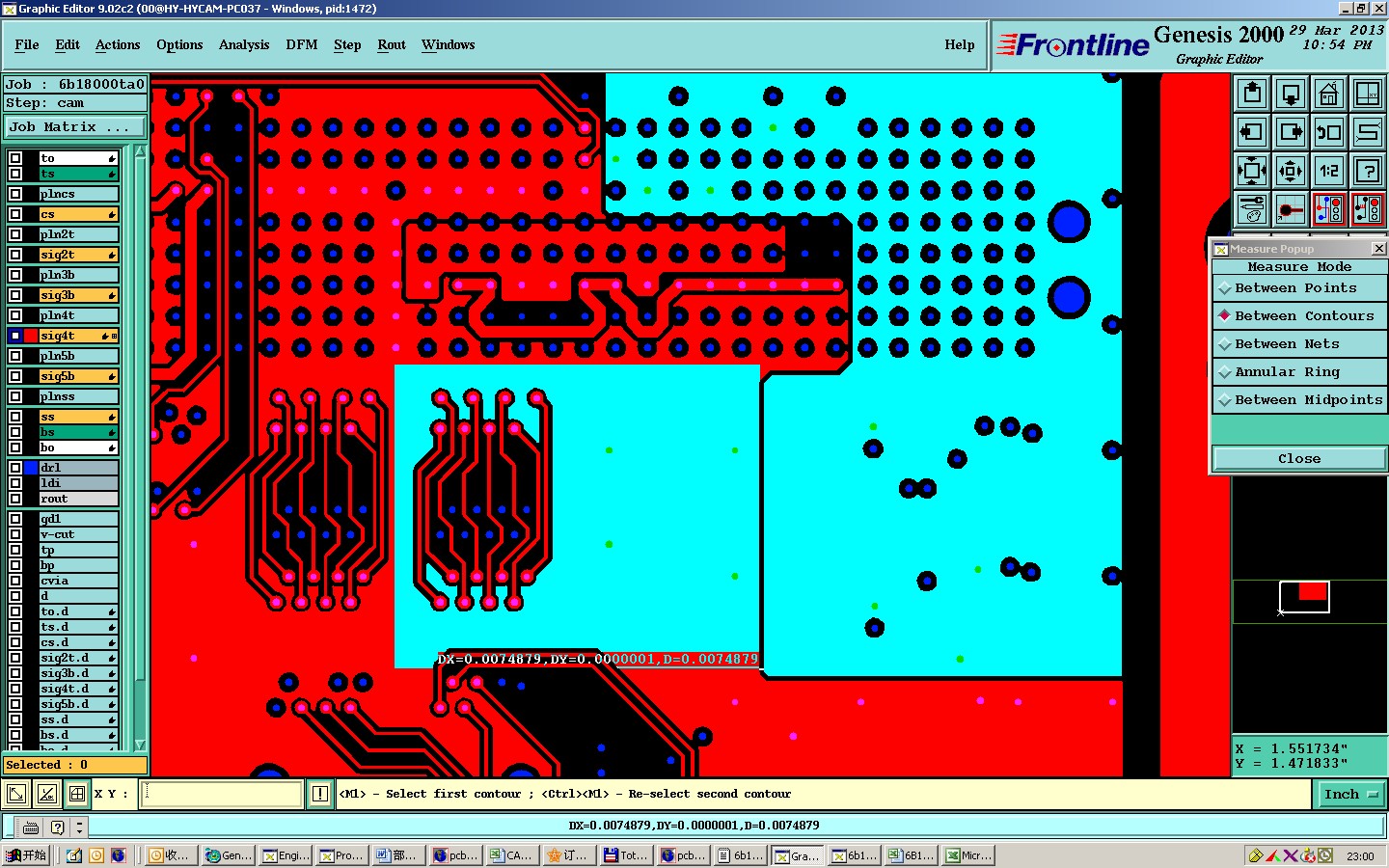The height and width of the screenshot is (868, 1389).
Task: Open the Options menu
Action: [179, 45]
